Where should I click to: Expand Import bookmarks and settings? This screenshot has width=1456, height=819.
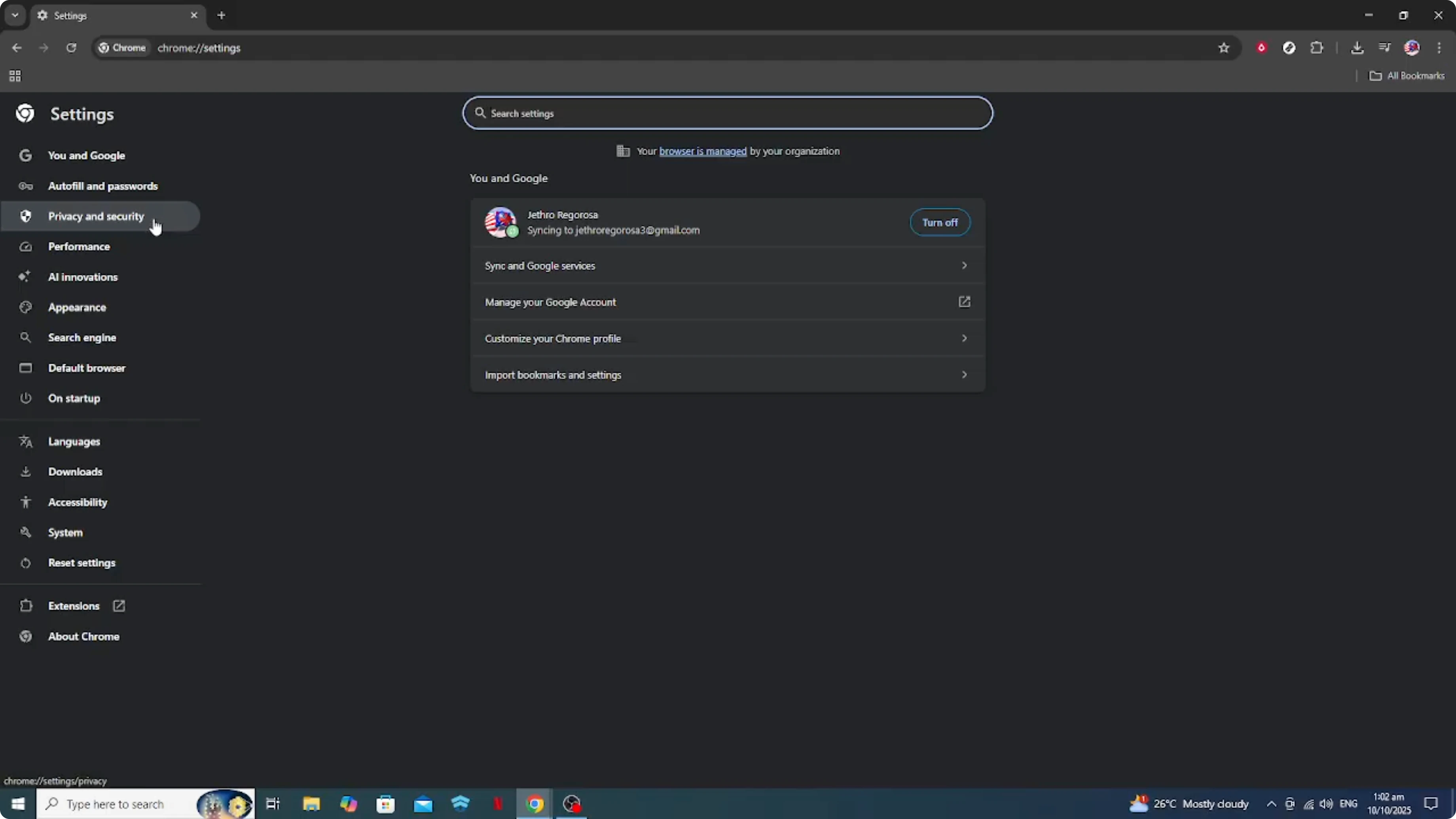pos(728,374)
